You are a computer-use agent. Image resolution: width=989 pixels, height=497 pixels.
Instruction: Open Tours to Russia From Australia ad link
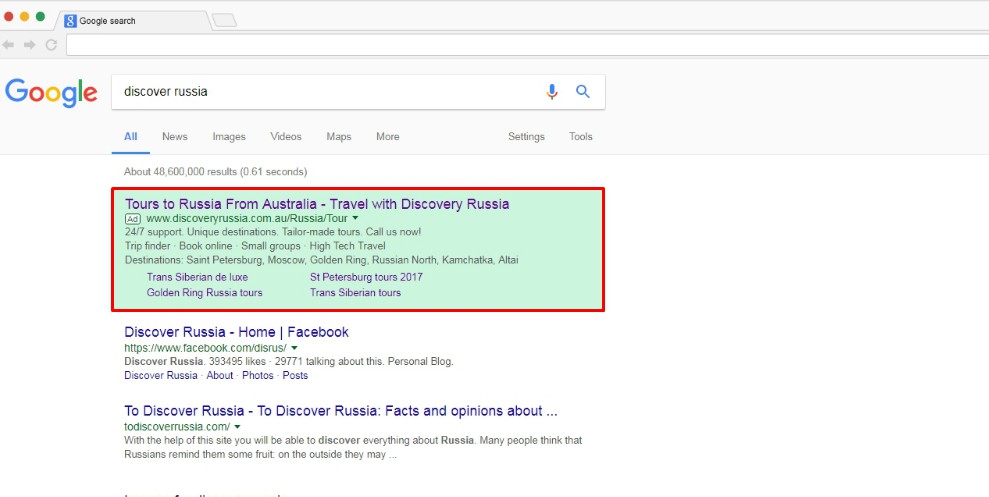(x=317, y=204)
